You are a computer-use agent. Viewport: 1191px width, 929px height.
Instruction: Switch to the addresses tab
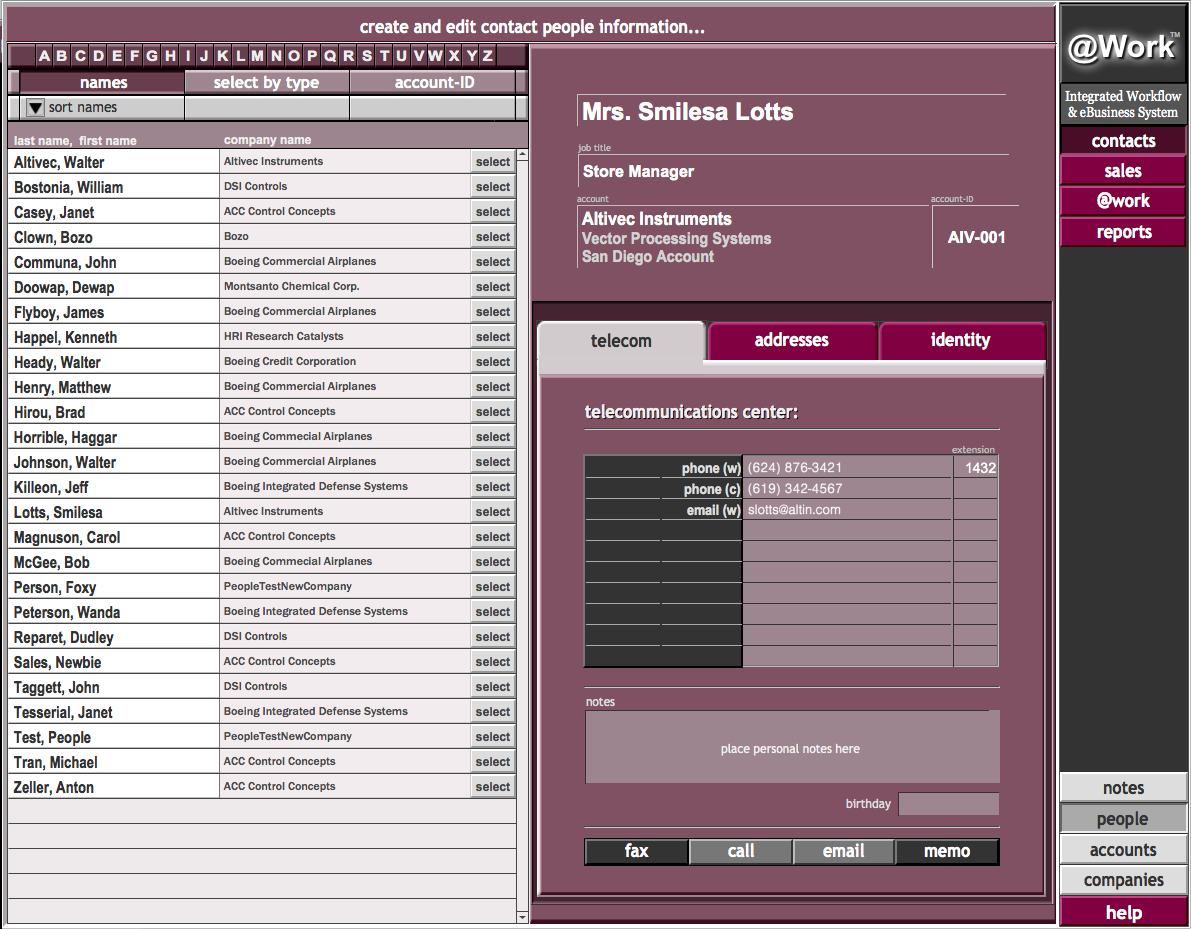click(x=791, y=341)
